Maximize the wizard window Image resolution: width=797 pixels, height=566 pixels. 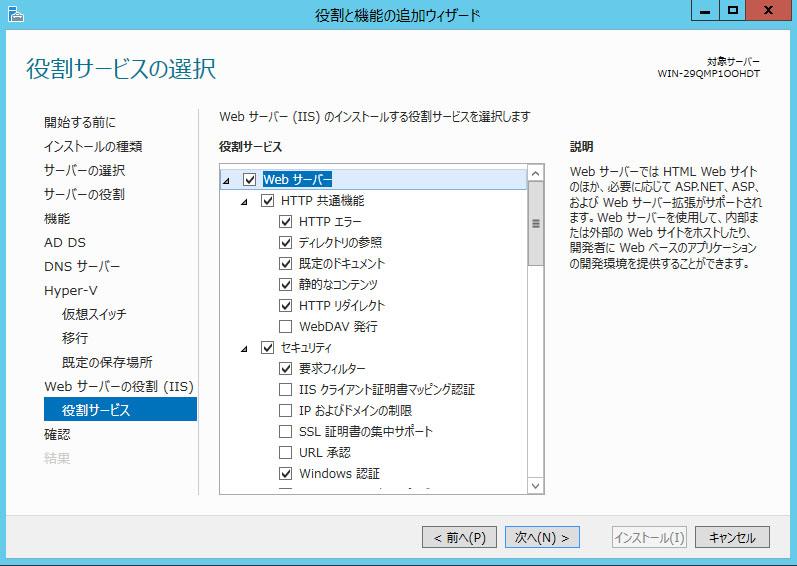click(732, 10)
